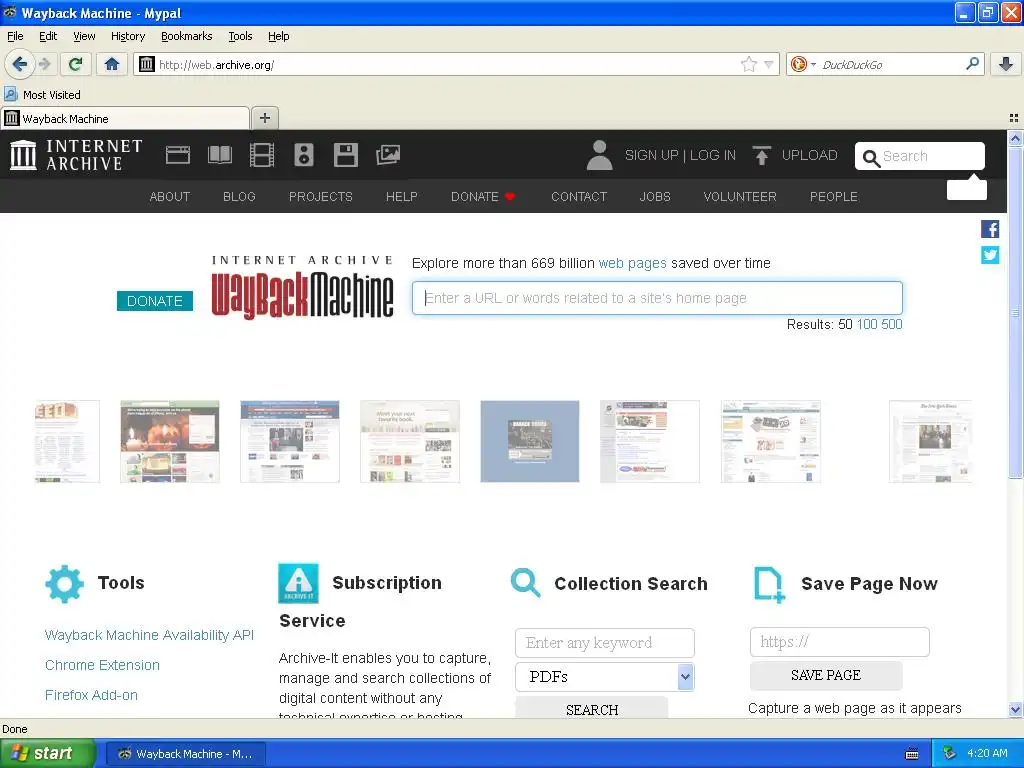Click the tab groups icon
The height and width of the screenshot is (768, 1024).
(1014, 118)
